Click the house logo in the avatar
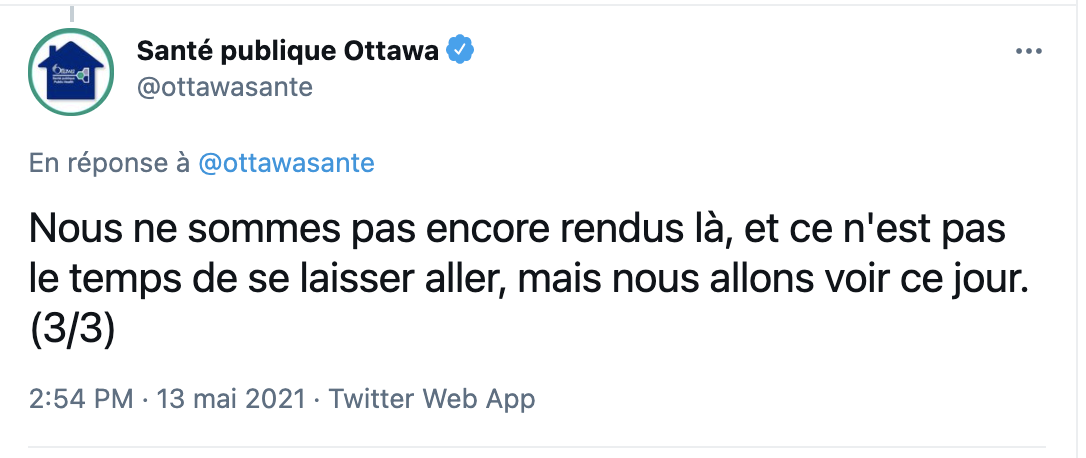Viewport: 1086px width, 458px height. (68, 70)
